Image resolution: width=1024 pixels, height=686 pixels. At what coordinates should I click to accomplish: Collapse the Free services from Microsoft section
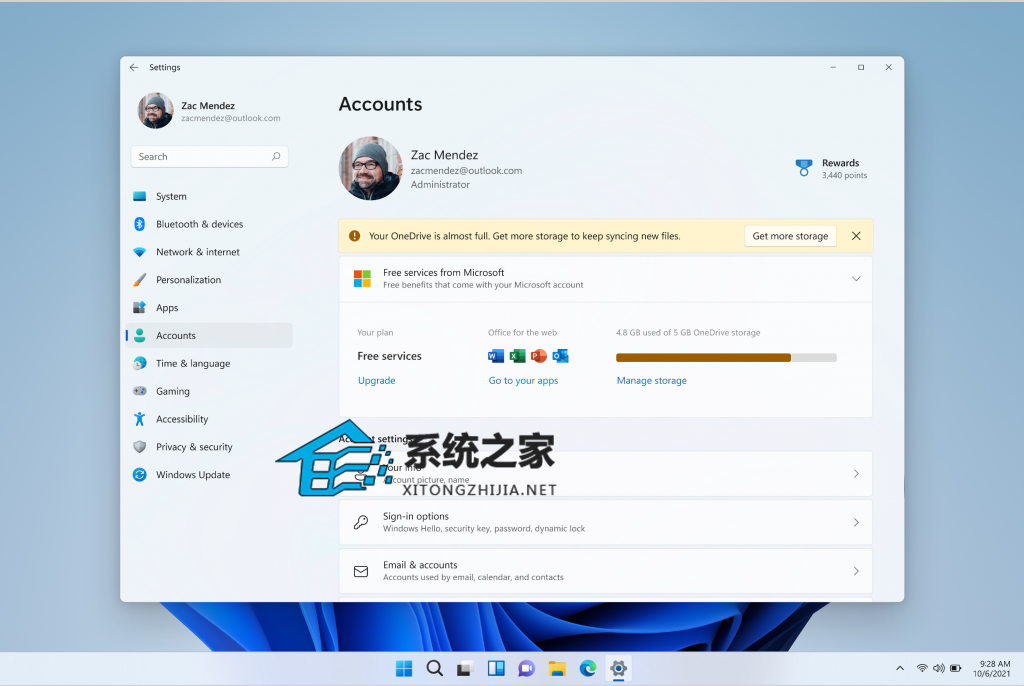click(856, 279)
